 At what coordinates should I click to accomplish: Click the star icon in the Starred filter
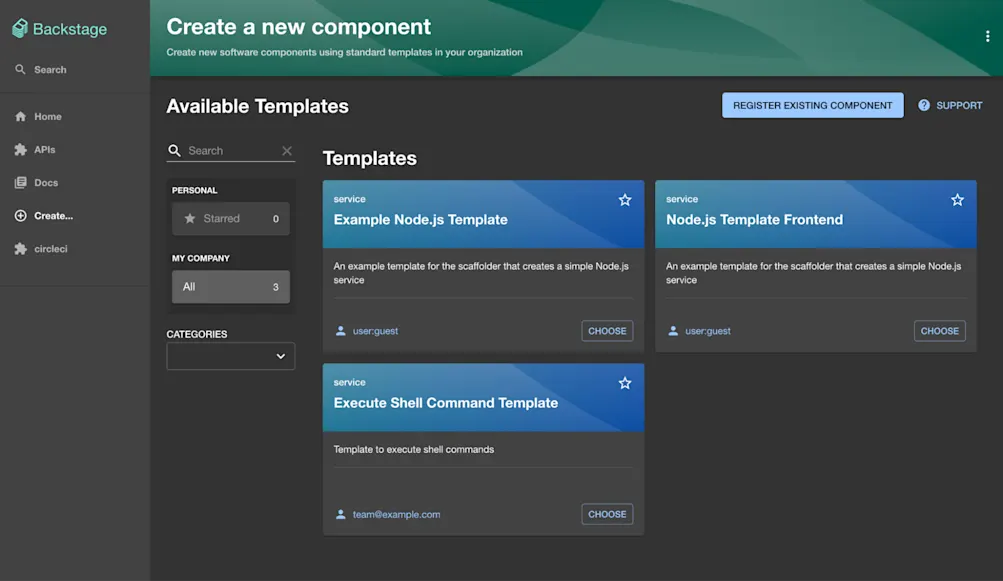[189, 219]
